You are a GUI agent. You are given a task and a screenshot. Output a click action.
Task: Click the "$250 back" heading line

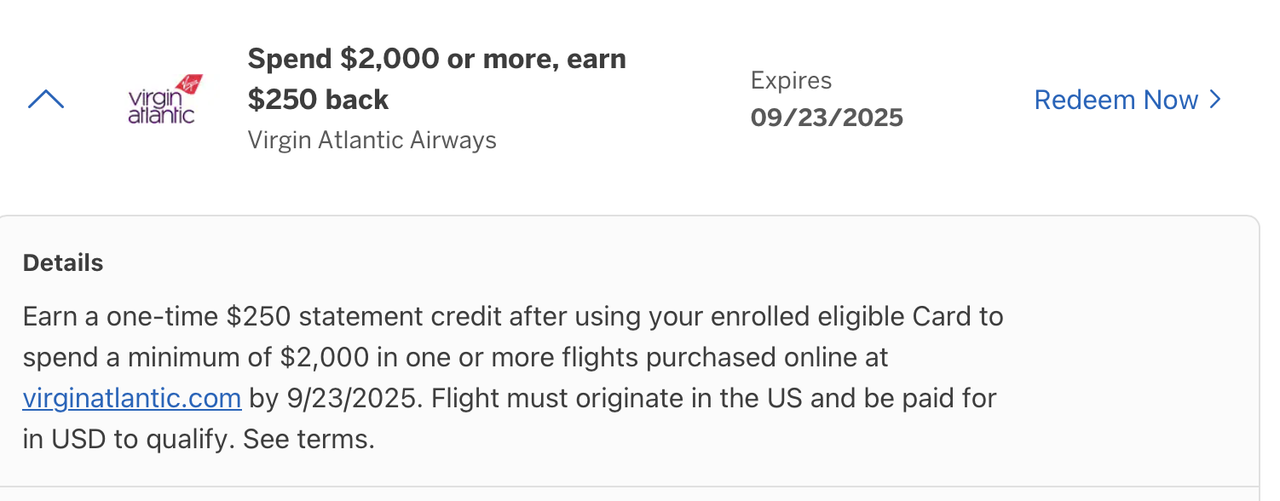pyautogui.click(x=318, y=99)
